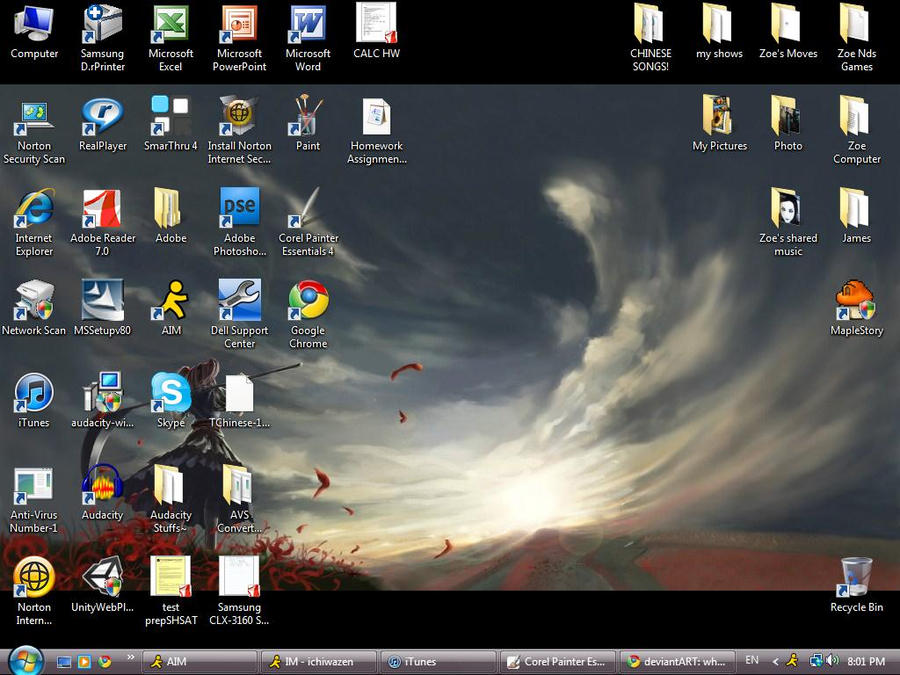This screenshot has height=675, width=900.
Task: Select Corel Painter Essentials 4 shortcut
Action: point(308,223)
